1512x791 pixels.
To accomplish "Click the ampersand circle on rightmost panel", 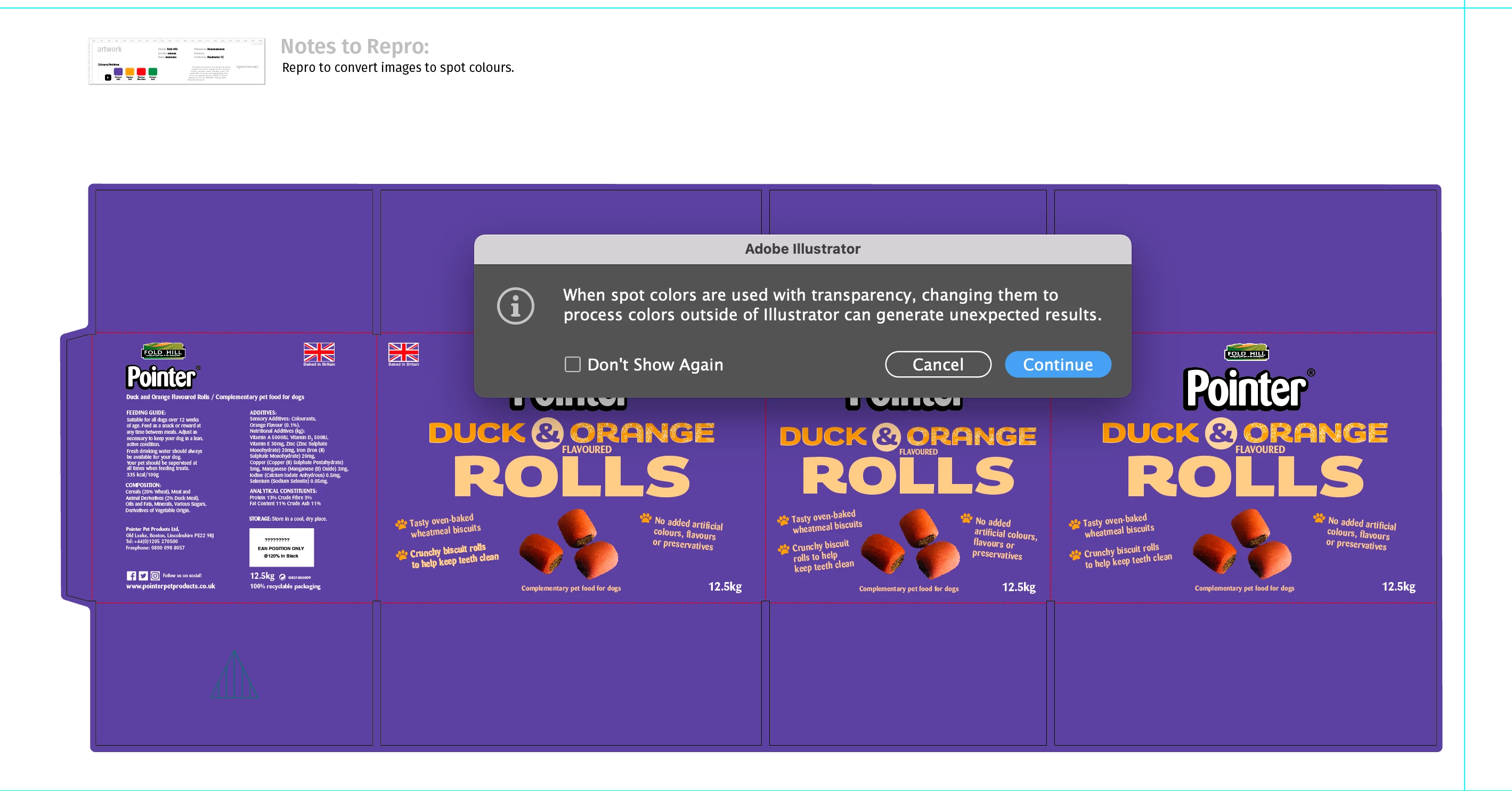I will coord(1221,433).
